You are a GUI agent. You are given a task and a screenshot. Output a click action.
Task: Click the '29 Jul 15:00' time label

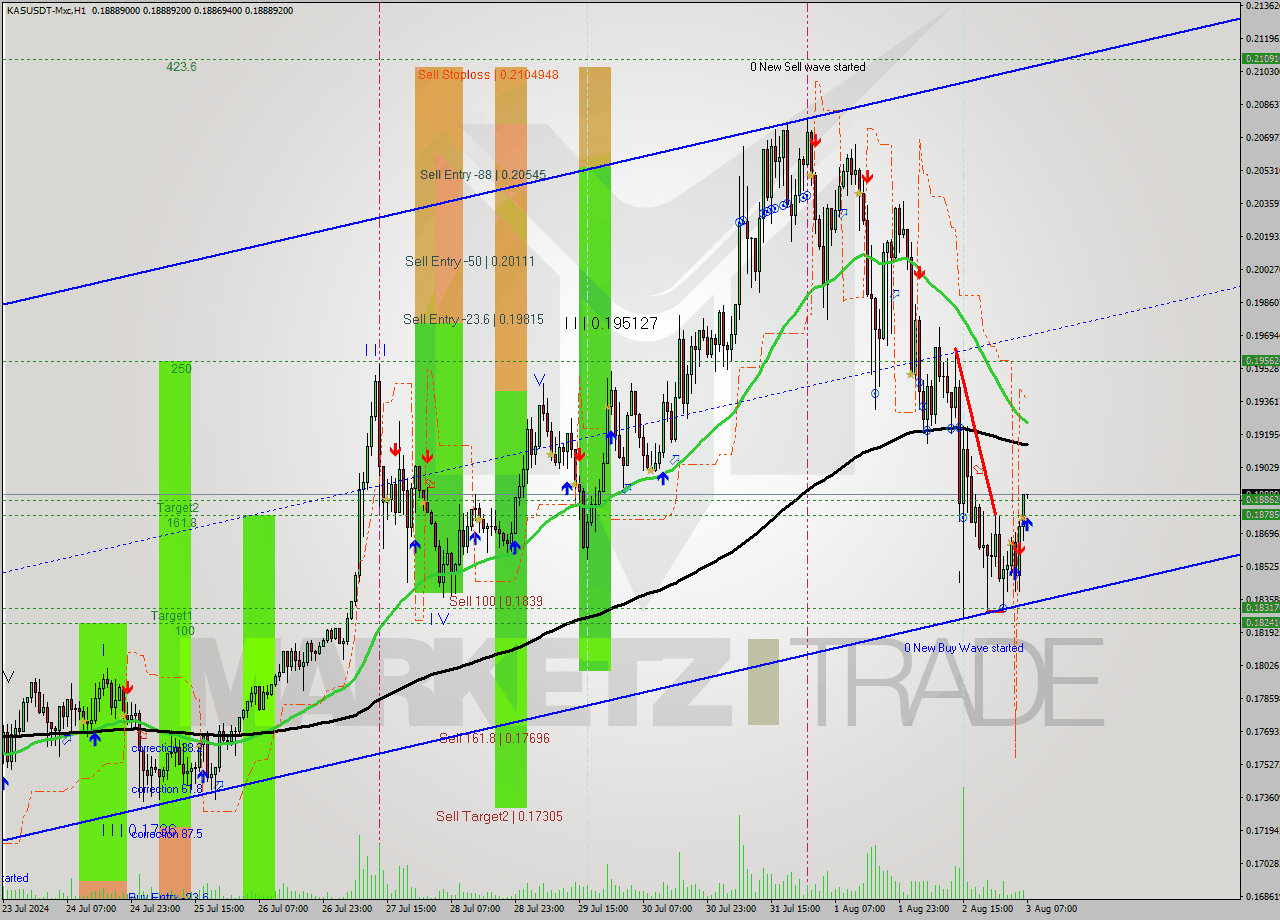click(603, 909)
